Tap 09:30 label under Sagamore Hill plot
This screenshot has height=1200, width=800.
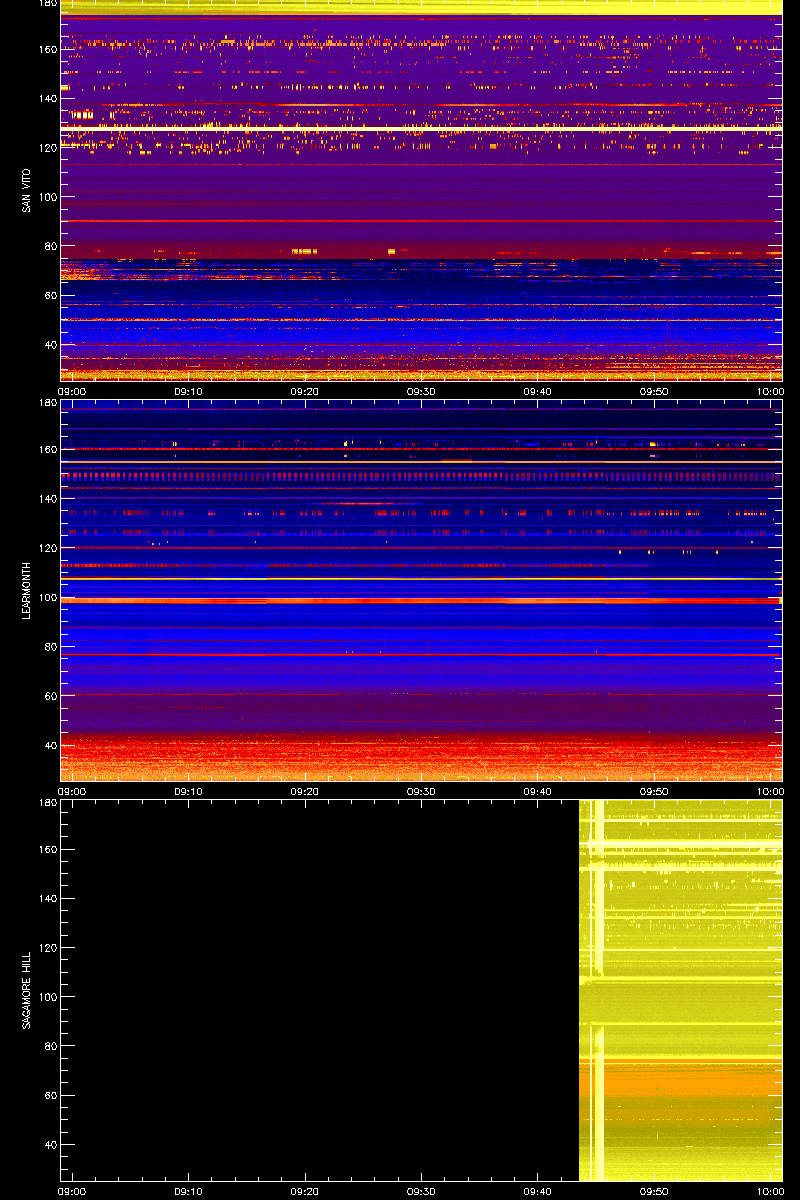pos(421,1192)
